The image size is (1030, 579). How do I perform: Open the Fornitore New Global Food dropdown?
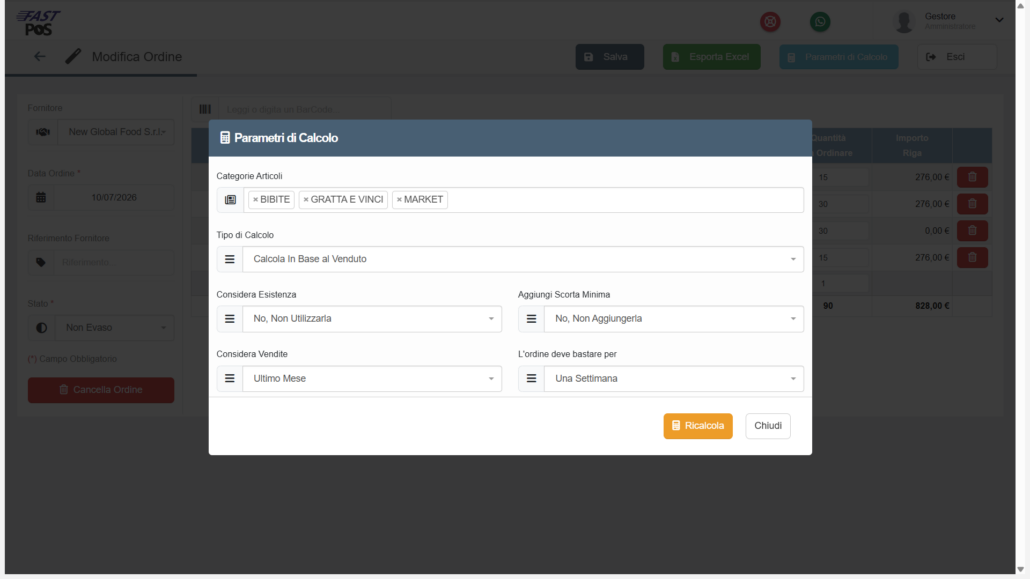[116, 132]
